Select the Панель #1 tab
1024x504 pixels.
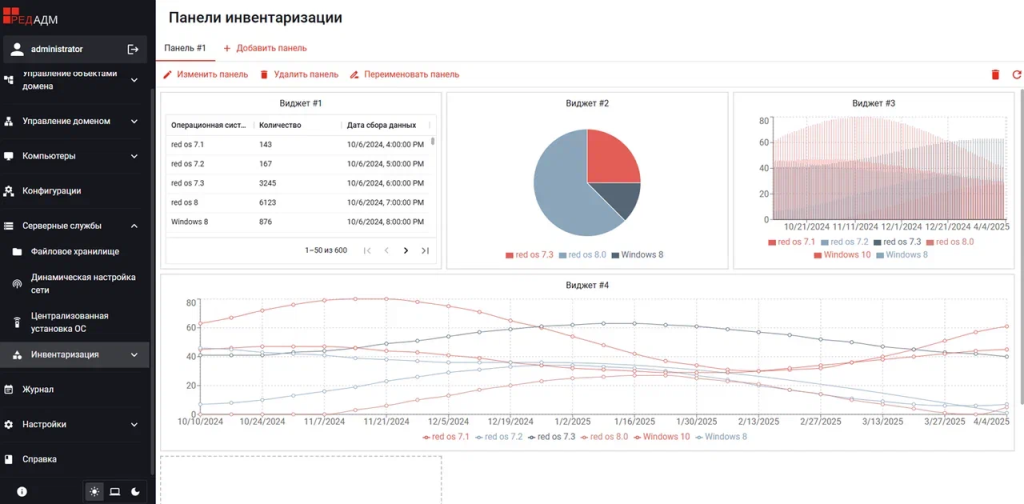(185, 48)
